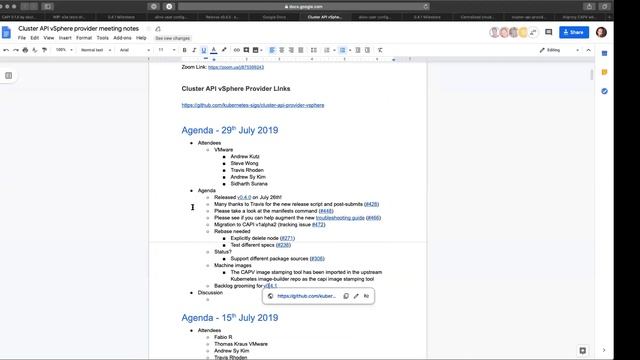
Task: Go to Docs home via blue logo
Action: tap(7, 33)
